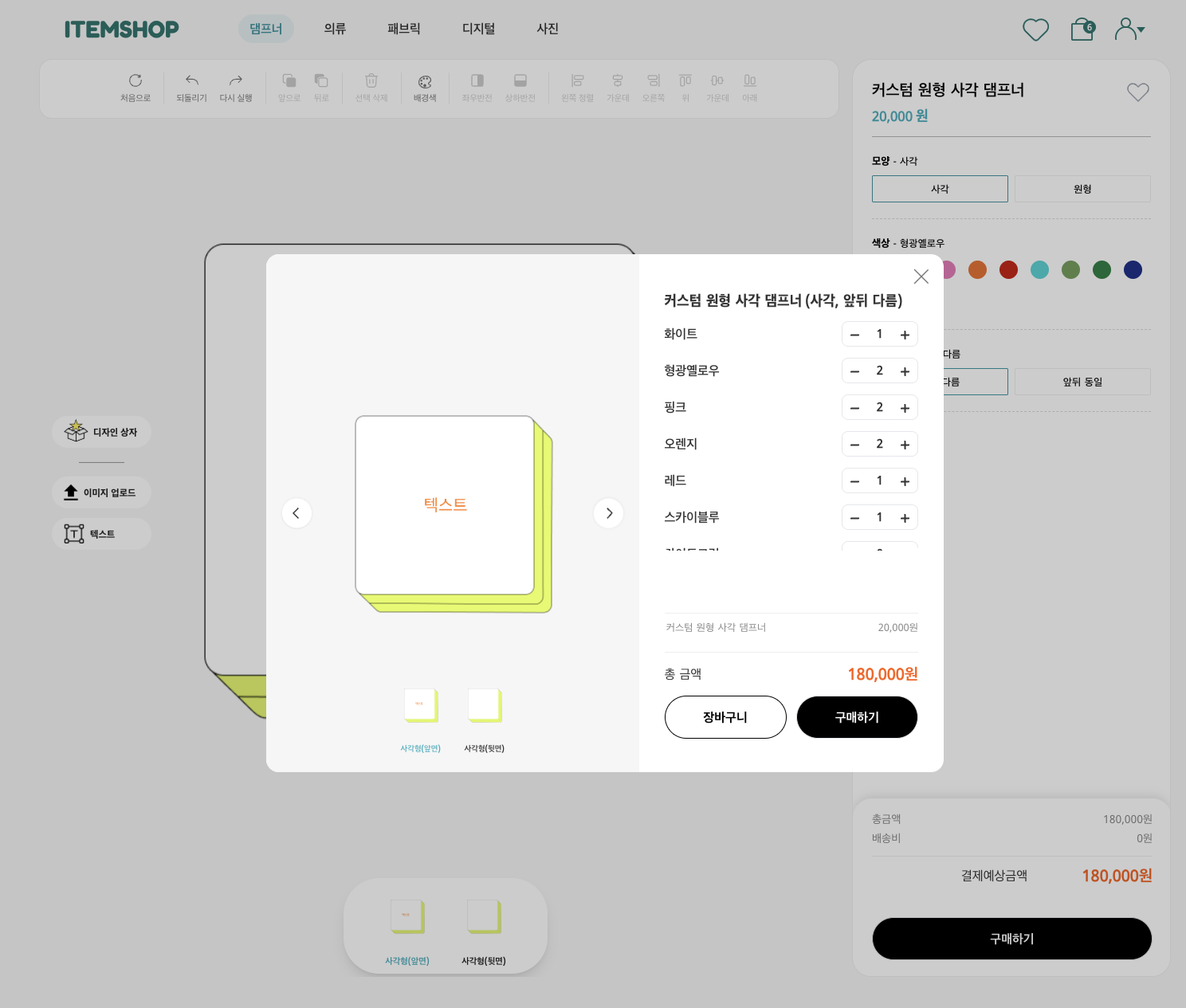This screenshot has width=1186, height=1008.
Task: Open the 의류 menu tab
Action: click(x=335, y=29)
